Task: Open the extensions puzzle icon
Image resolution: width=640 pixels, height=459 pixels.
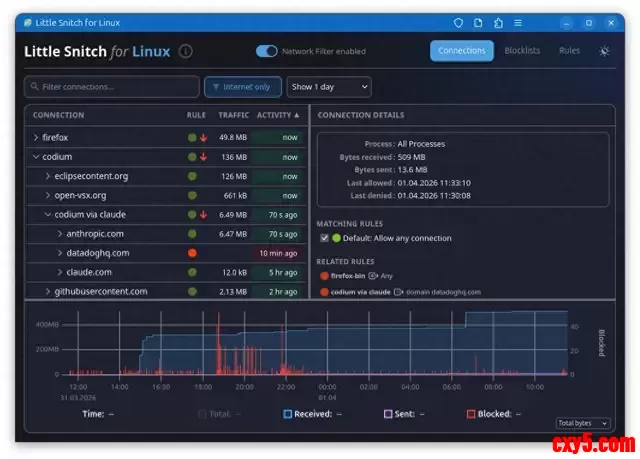Action: click(498, 22)
